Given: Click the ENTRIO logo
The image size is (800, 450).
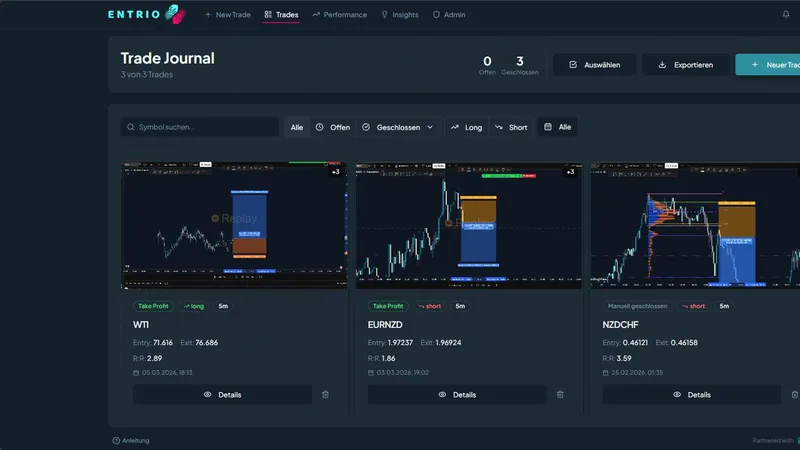Looking at the screenshot, I should point(146,14).
